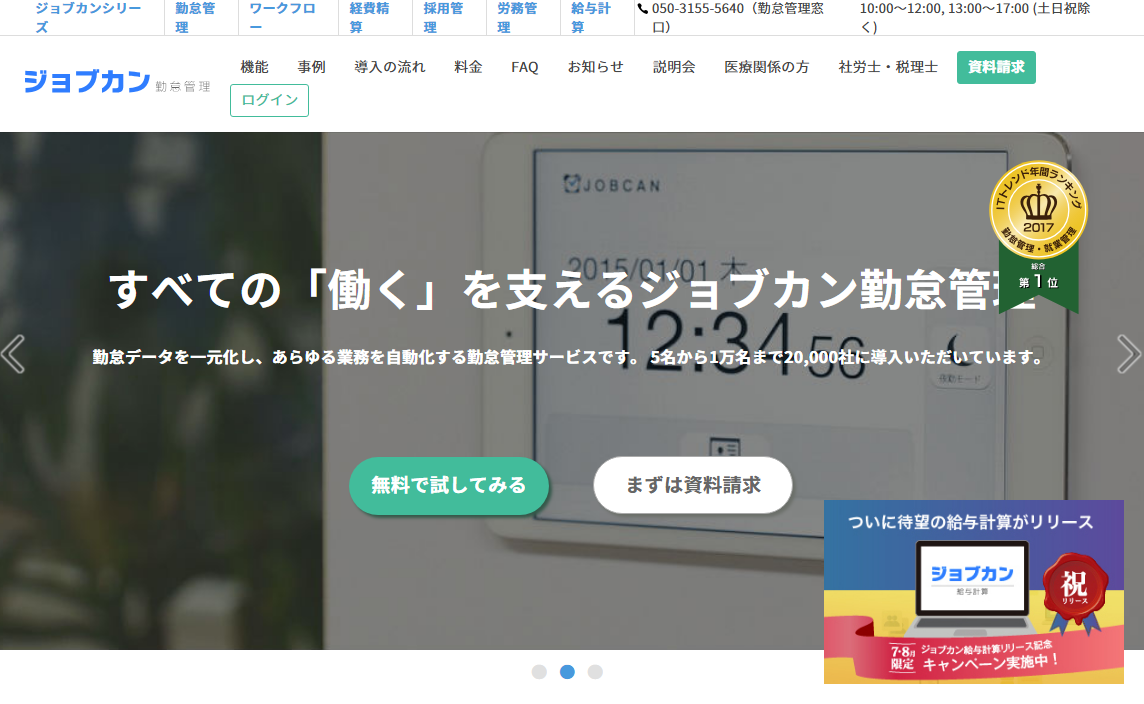Click the まずは資料請求 button
The width and height of the screenshot is (1144, 704).
coord(693,485)
